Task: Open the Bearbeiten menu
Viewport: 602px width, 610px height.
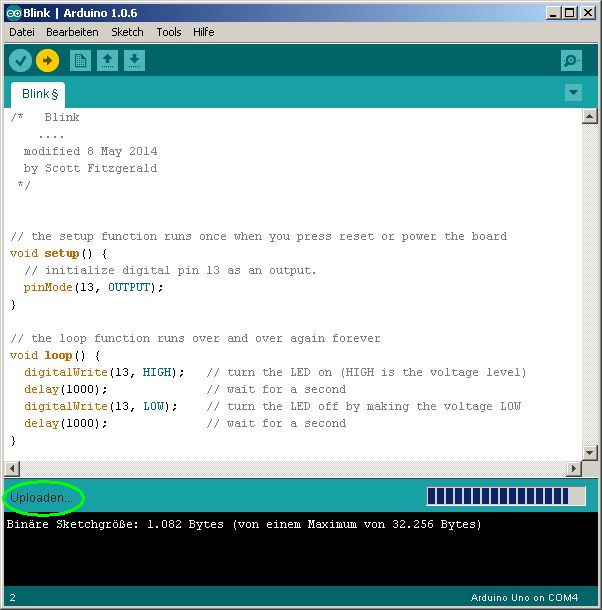Action: [72, 32]
